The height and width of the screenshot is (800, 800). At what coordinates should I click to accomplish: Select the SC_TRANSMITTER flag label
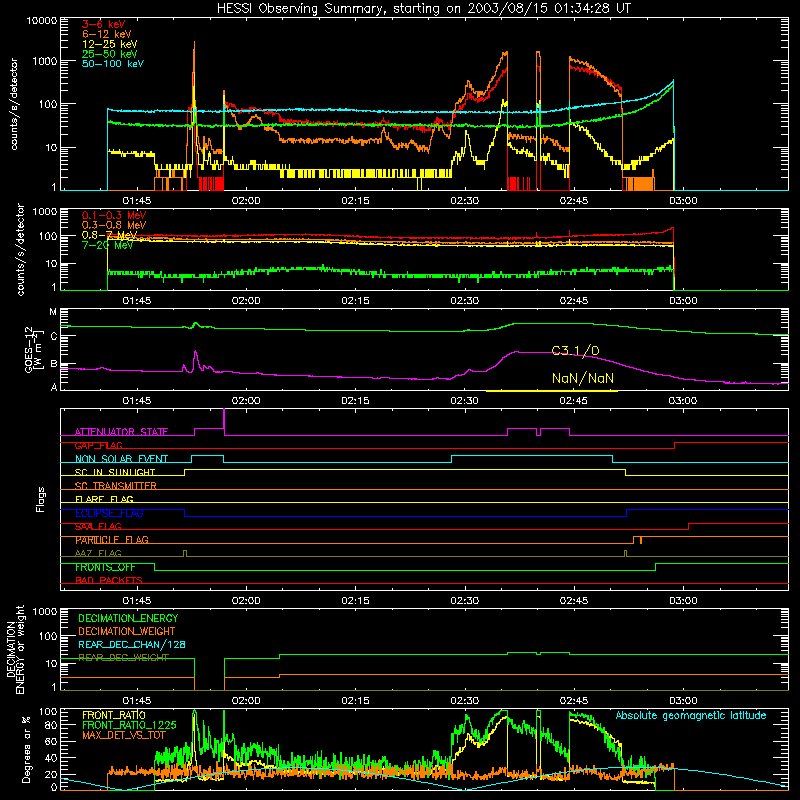(115, 486)
